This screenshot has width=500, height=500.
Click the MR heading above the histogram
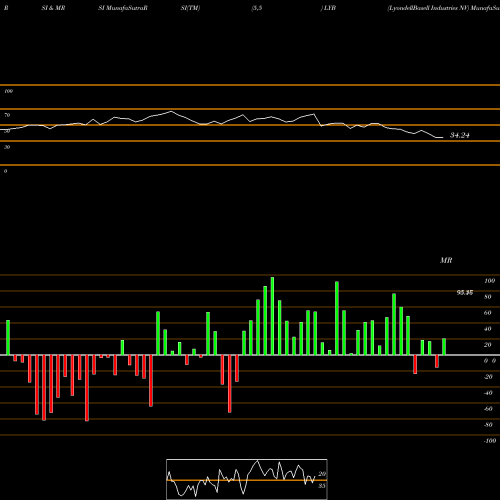click(x=446, y=260)
